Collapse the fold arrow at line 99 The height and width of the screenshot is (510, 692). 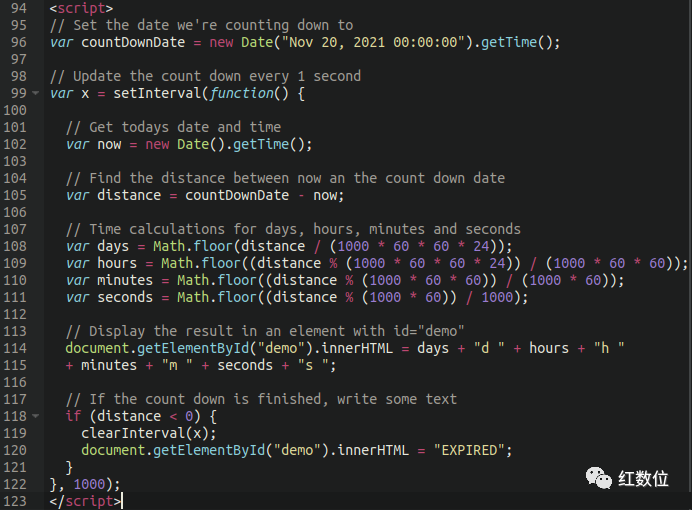(36, 94)
